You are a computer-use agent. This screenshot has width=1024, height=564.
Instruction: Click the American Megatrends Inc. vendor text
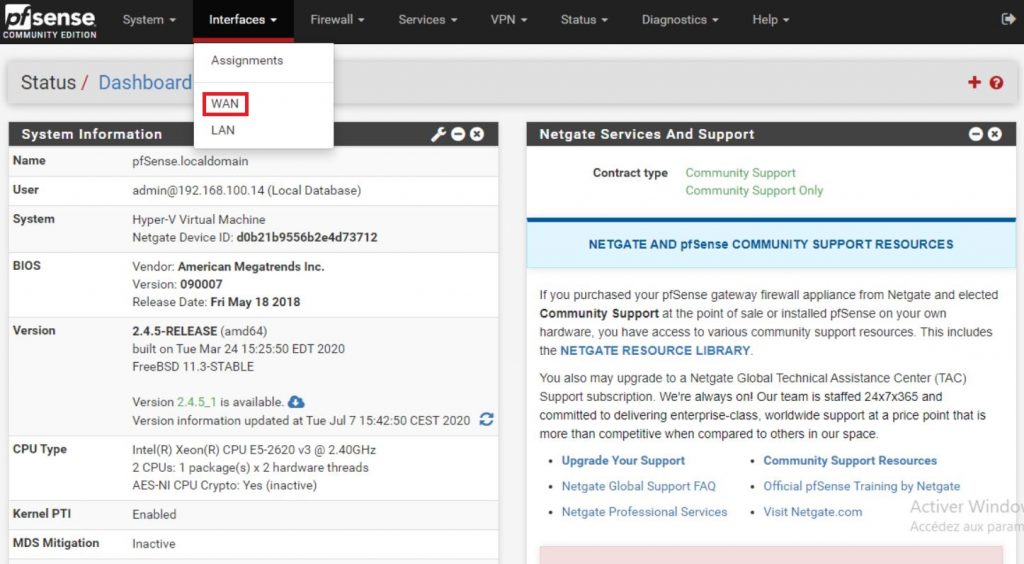coord(251,266)
